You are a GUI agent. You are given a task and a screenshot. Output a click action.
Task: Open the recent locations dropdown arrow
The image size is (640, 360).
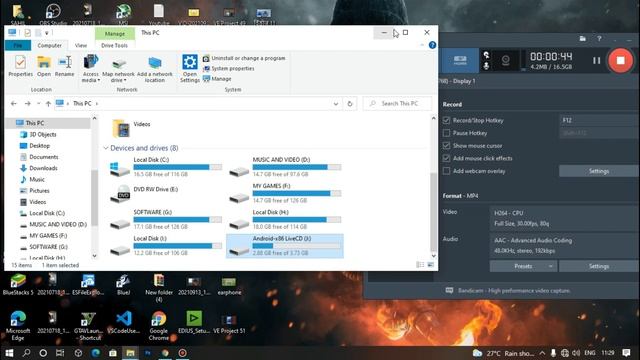coord(38,104)
